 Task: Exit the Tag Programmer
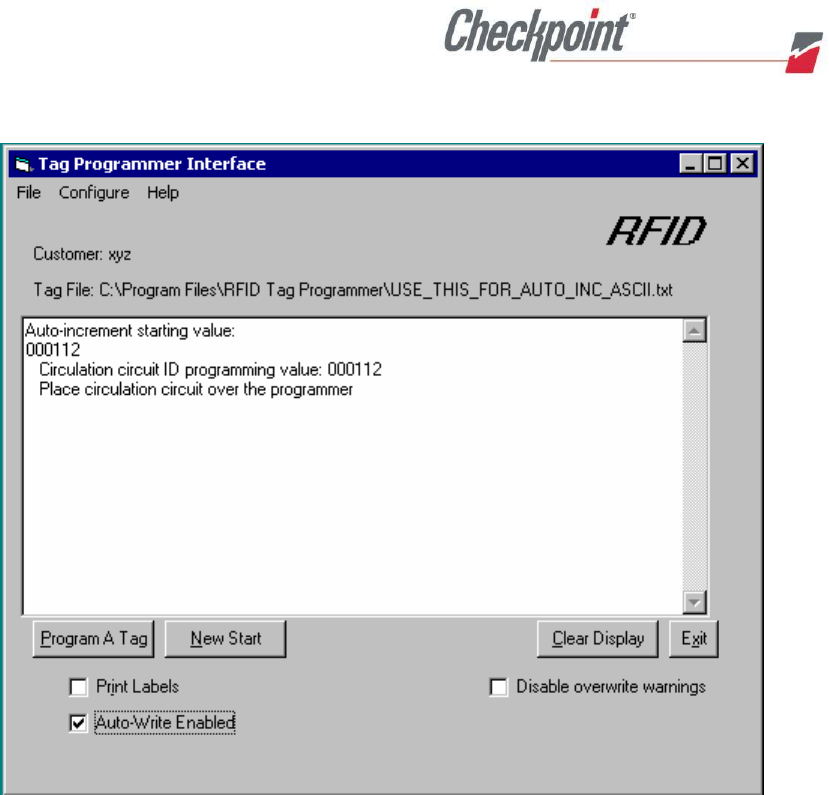tap(694, 639)
